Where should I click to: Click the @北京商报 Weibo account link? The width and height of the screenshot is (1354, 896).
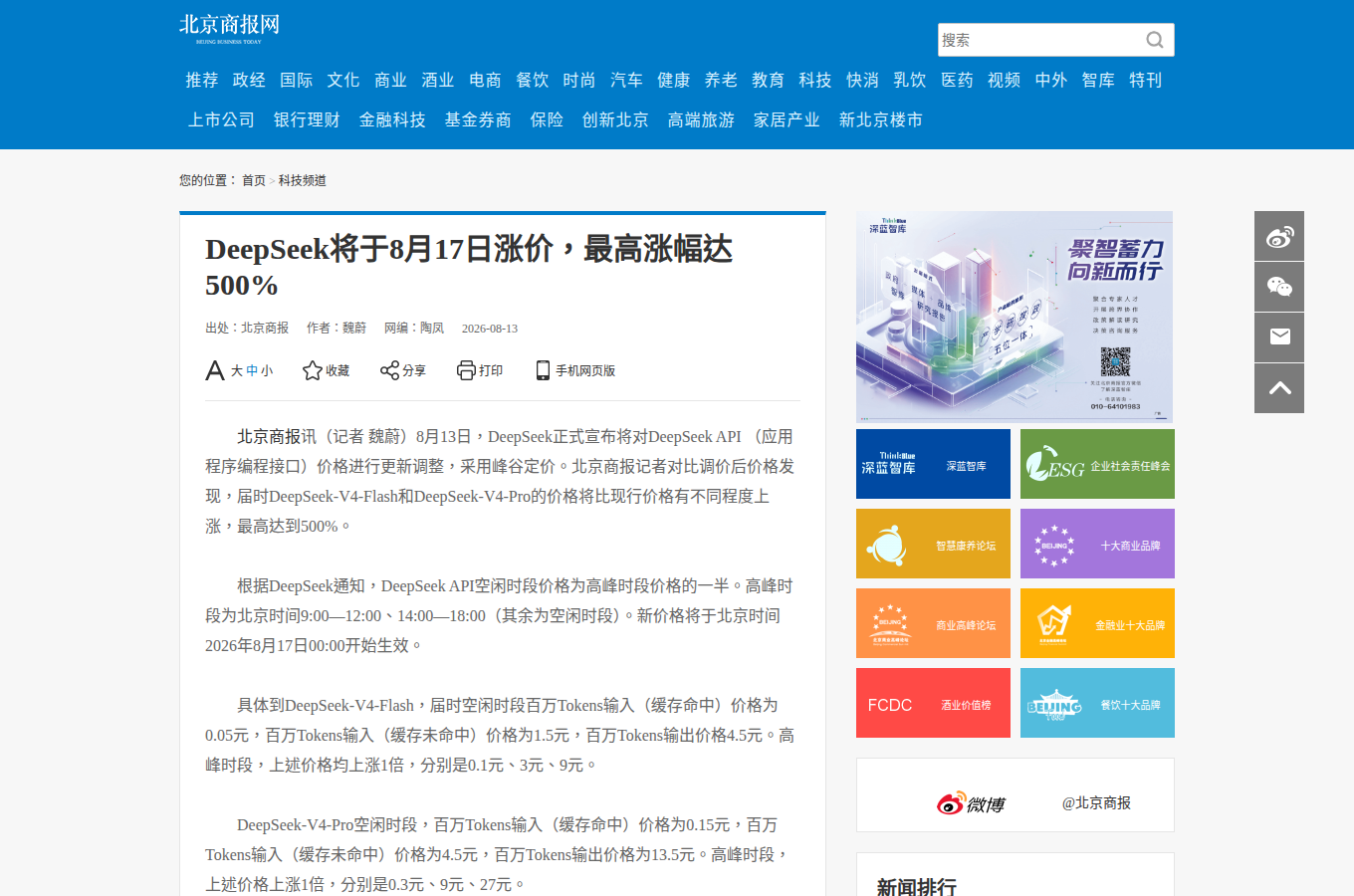click(1096, 802)
